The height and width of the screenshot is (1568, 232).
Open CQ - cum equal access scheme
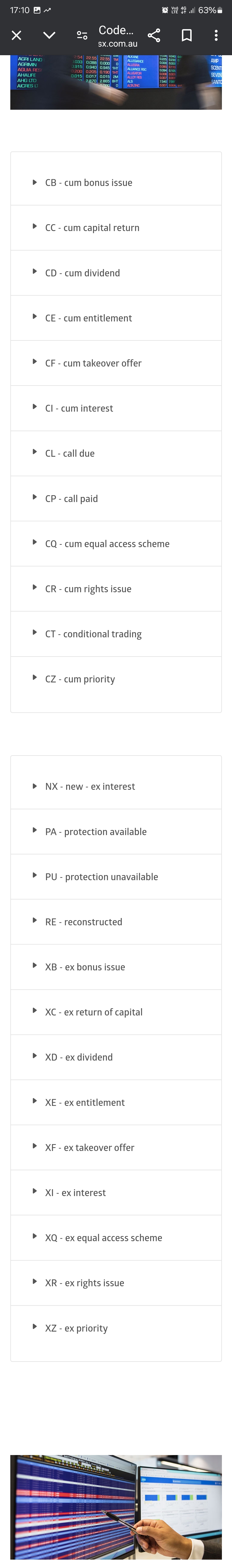pyautogui.click(x=116, y=543)
